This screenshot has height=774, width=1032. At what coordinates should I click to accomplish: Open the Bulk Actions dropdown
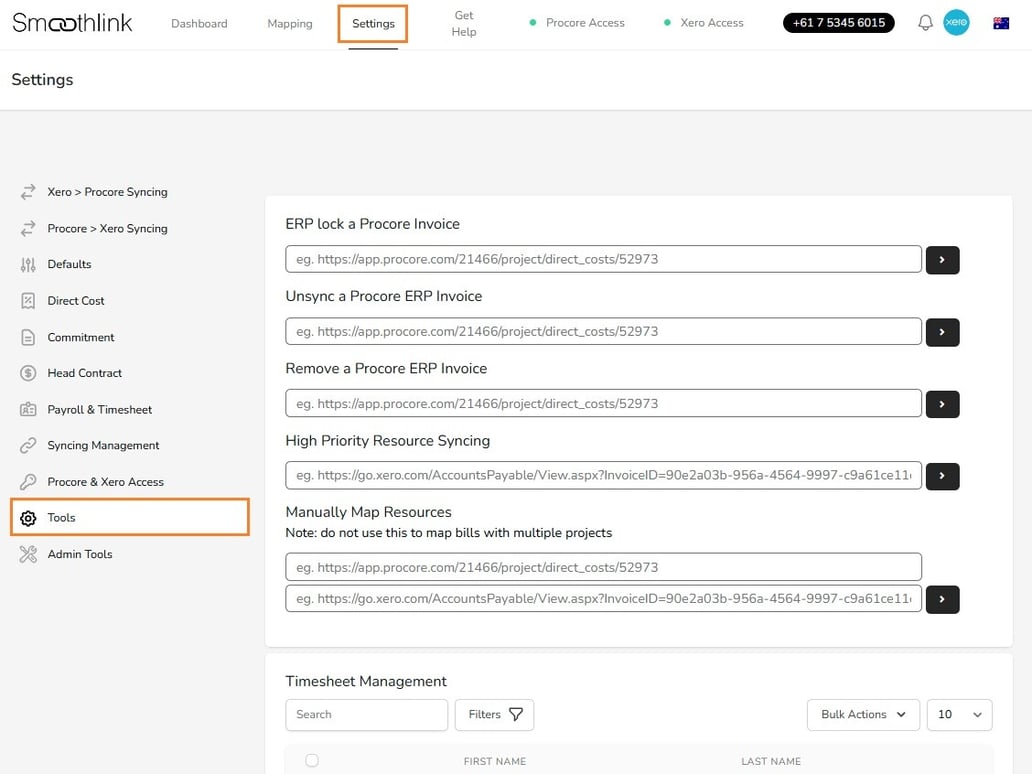pyautogui.click(x=862, y=714)
